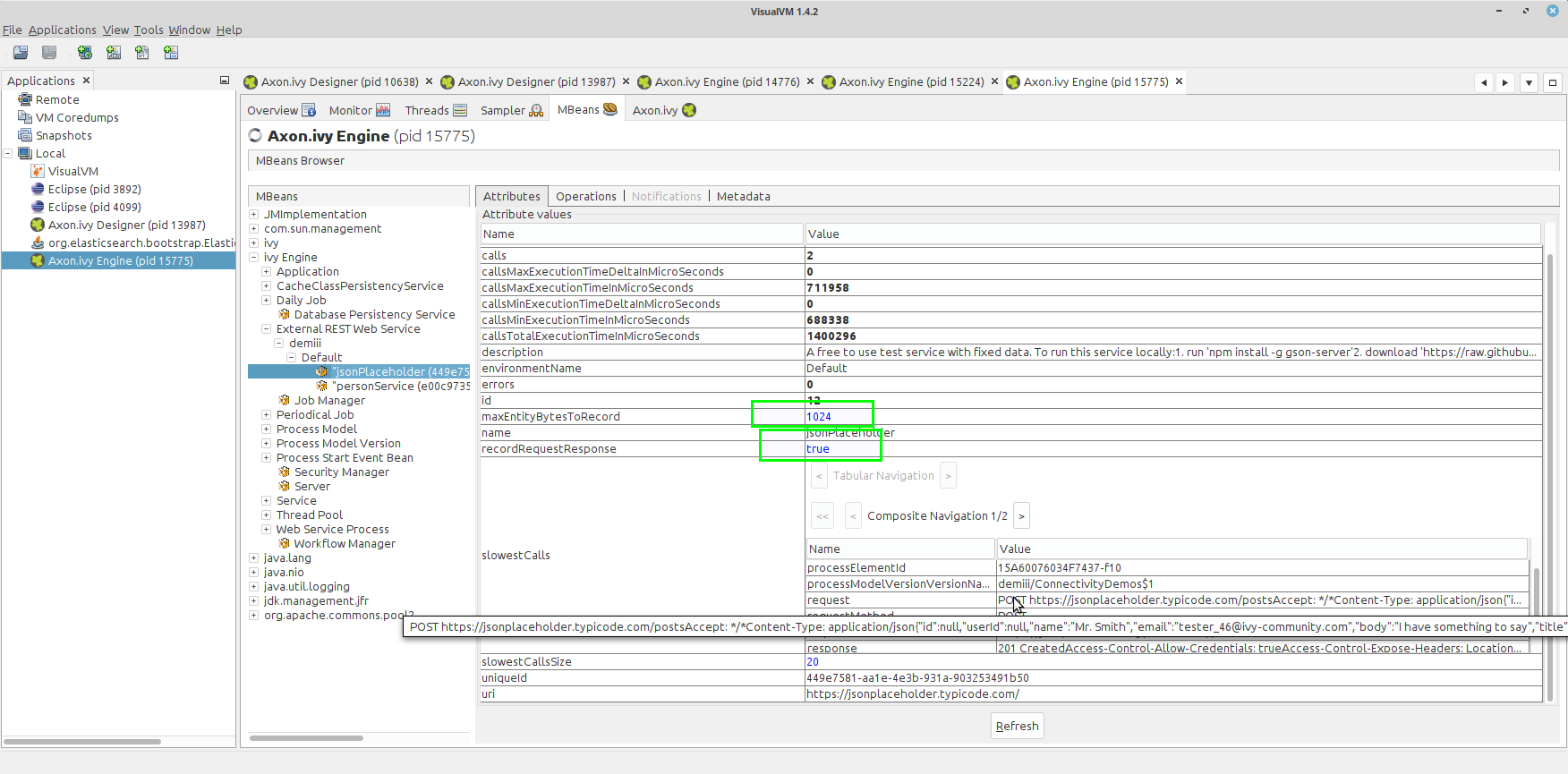The width and height of the screenshot is (1568, 774).
Task: Collapse the demiii node
Action: tap(279, 343)
